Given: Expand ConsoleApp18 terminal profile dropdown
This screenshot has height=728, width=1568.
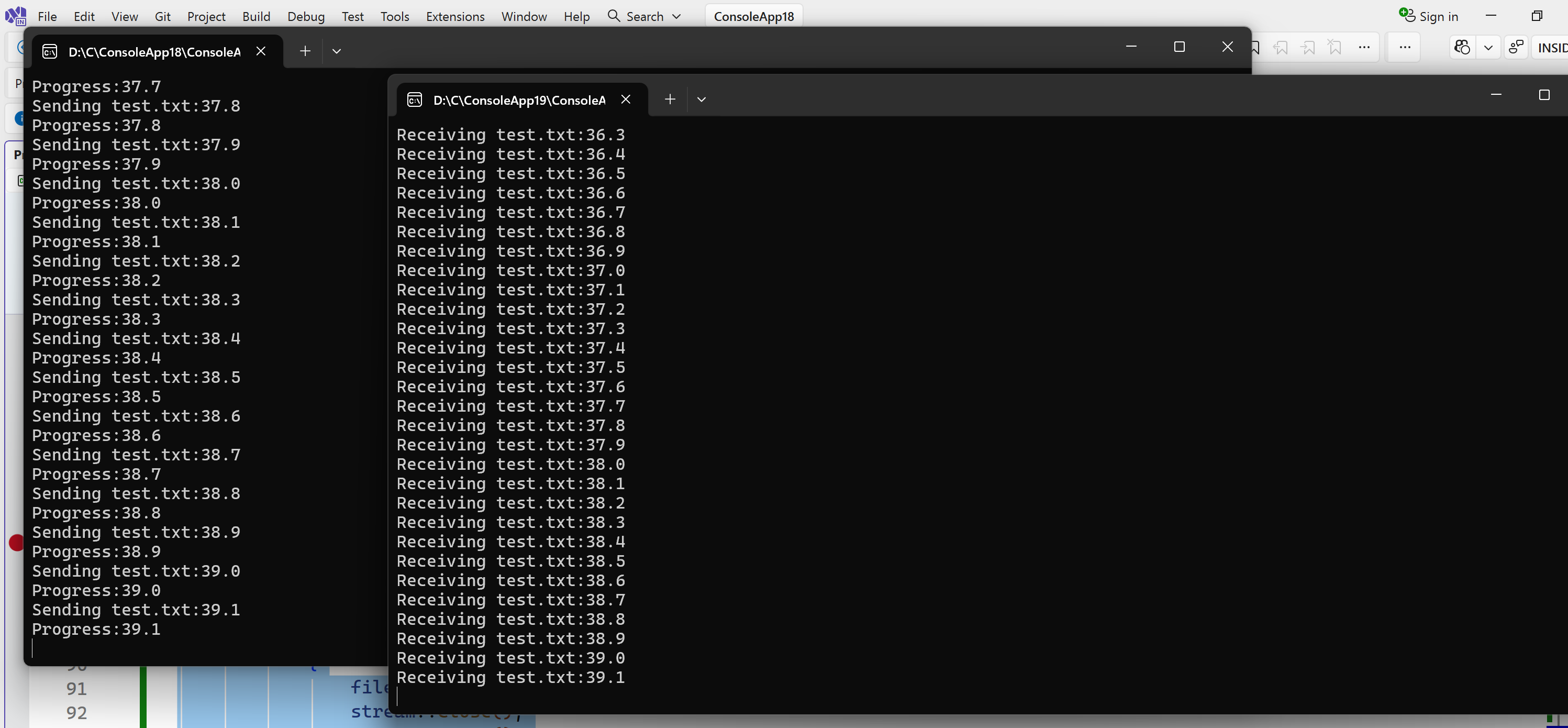Looking at the screenshot, I should [x=337, y=51].
